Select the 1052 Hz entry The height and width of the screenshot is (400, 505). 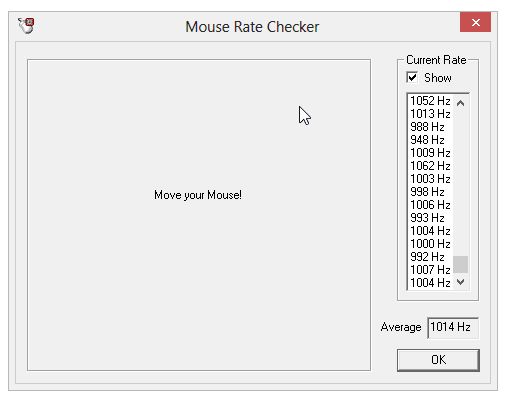point(430,101)
